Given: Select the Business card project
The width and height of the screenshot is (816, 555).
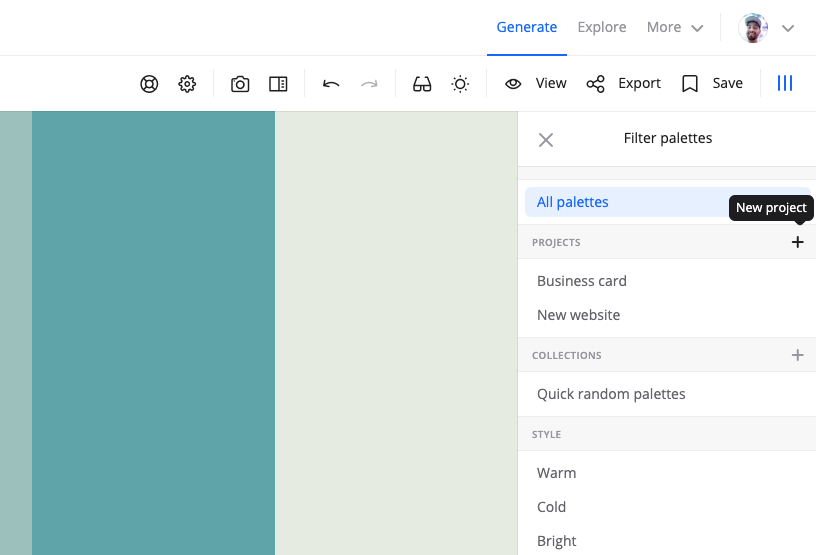Looking at the screenshot, I should [x=582, y=281].
